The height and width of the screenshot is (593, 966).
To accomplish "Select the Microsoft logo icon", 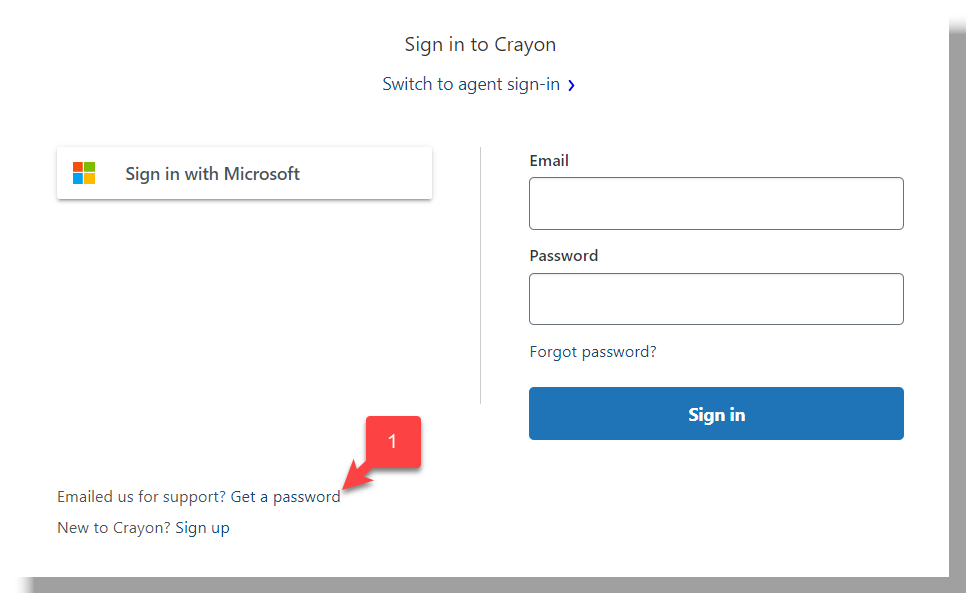I will tap(84, 172).
